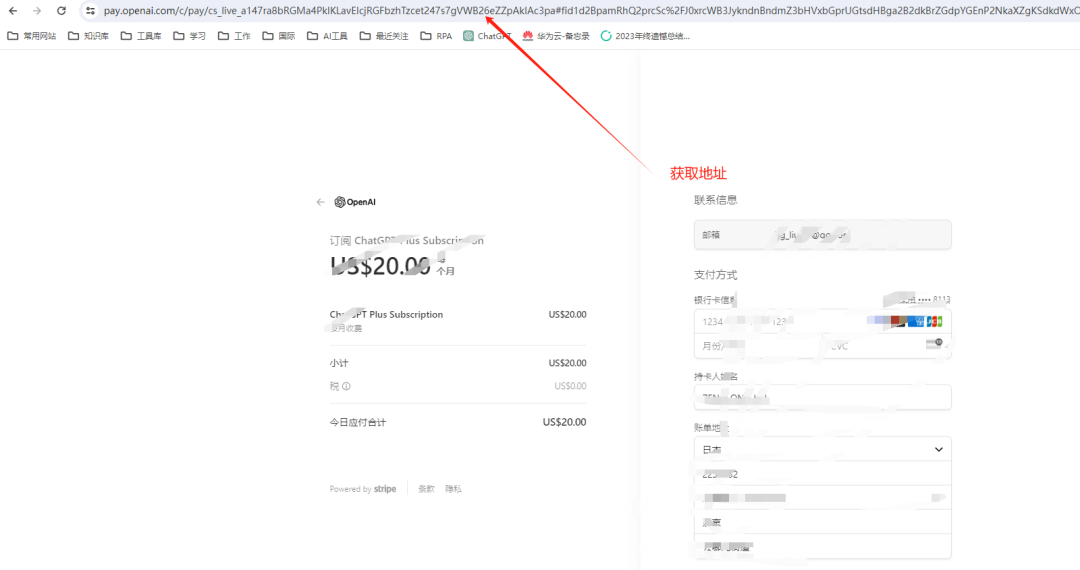Open the 国际 bookmark folder

(278, 36)
